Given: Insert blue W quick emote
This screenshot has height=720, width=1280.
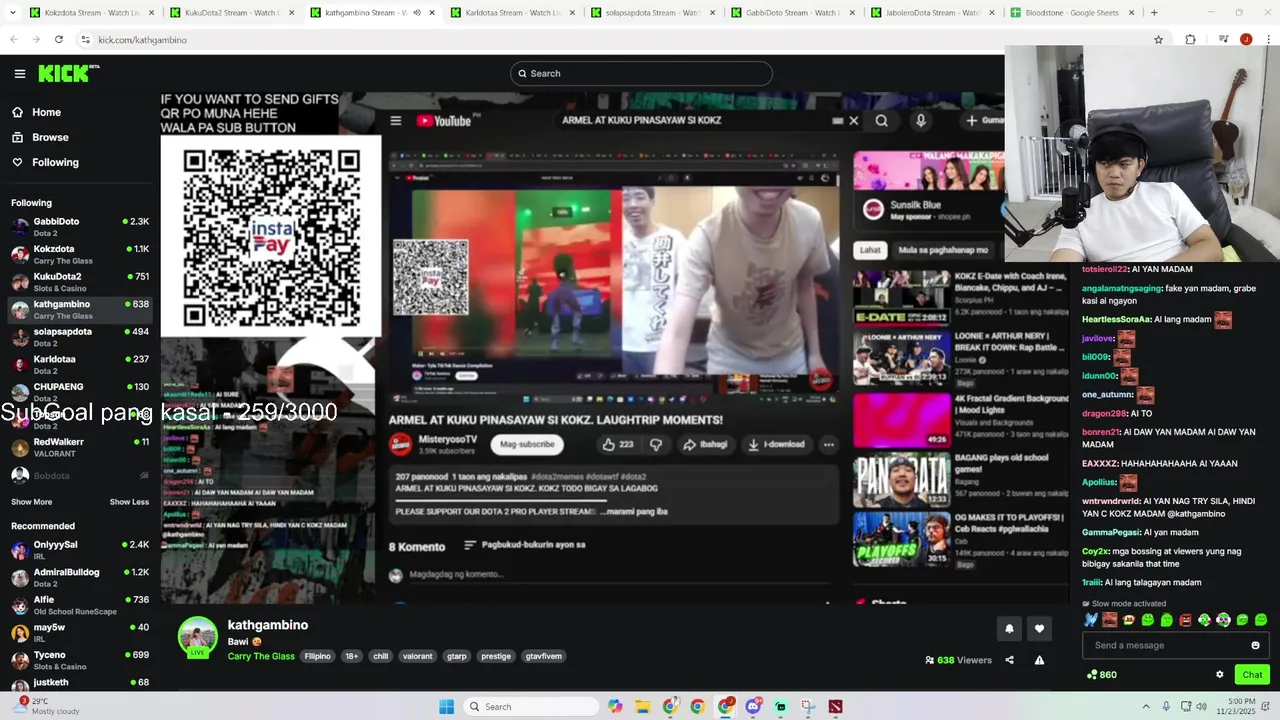Looking at the screenshot, I should 1090,620.
